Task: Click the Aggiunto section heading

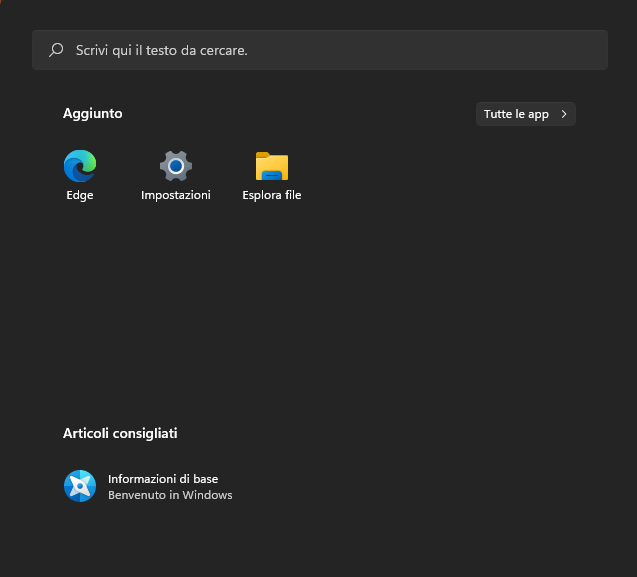Action: 93,113
